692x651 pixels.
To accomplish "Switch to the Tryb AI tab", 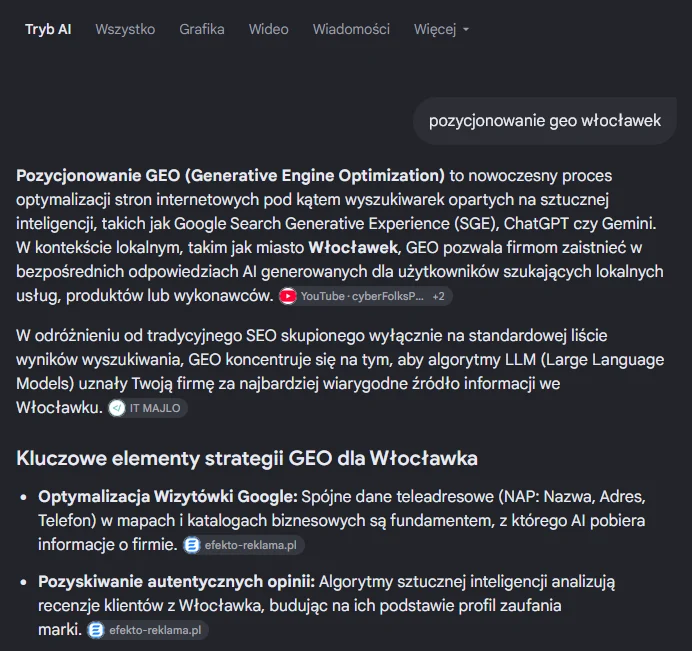I will 48,29.
